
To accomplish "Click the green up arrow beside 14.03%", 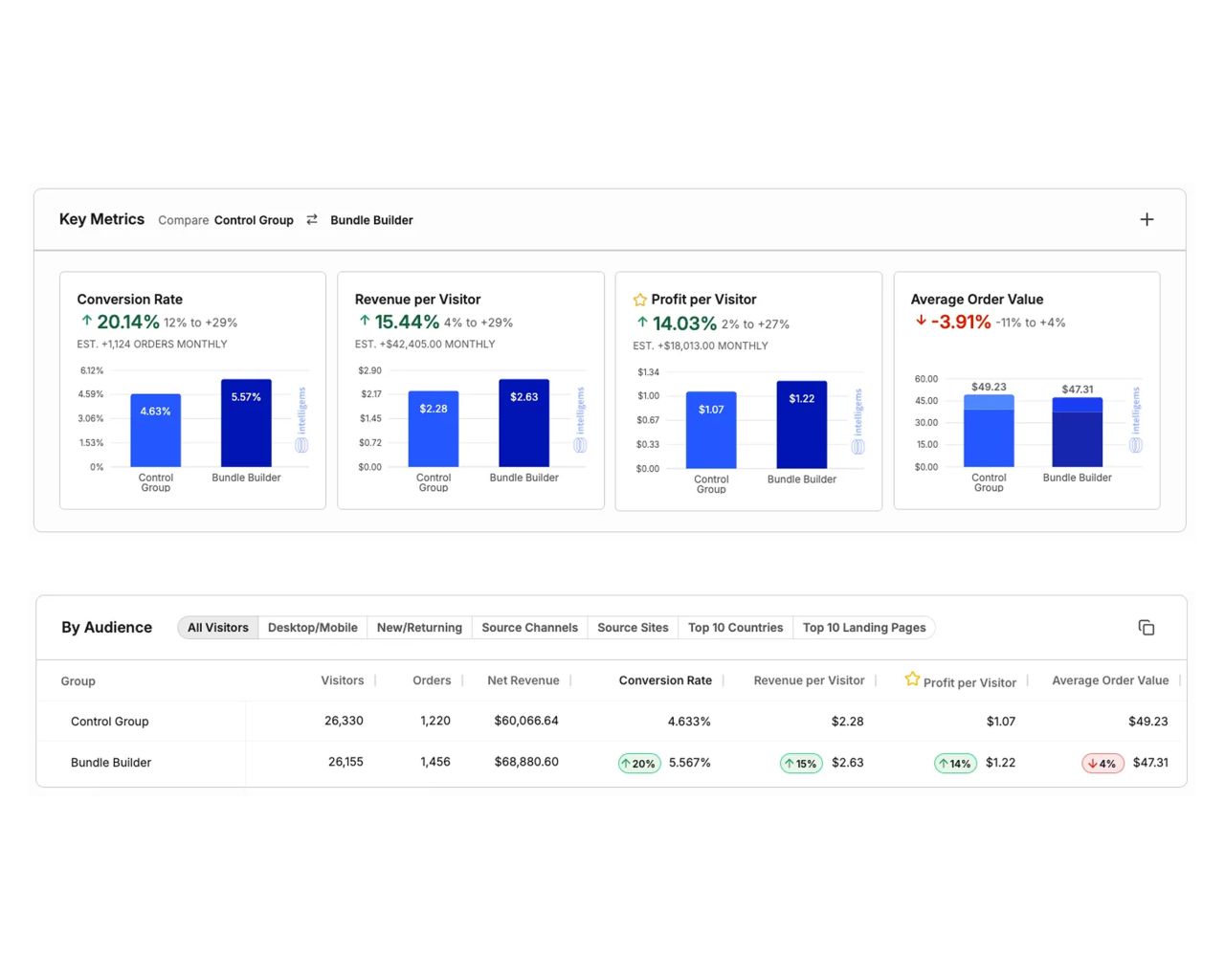I will point(642,323).
